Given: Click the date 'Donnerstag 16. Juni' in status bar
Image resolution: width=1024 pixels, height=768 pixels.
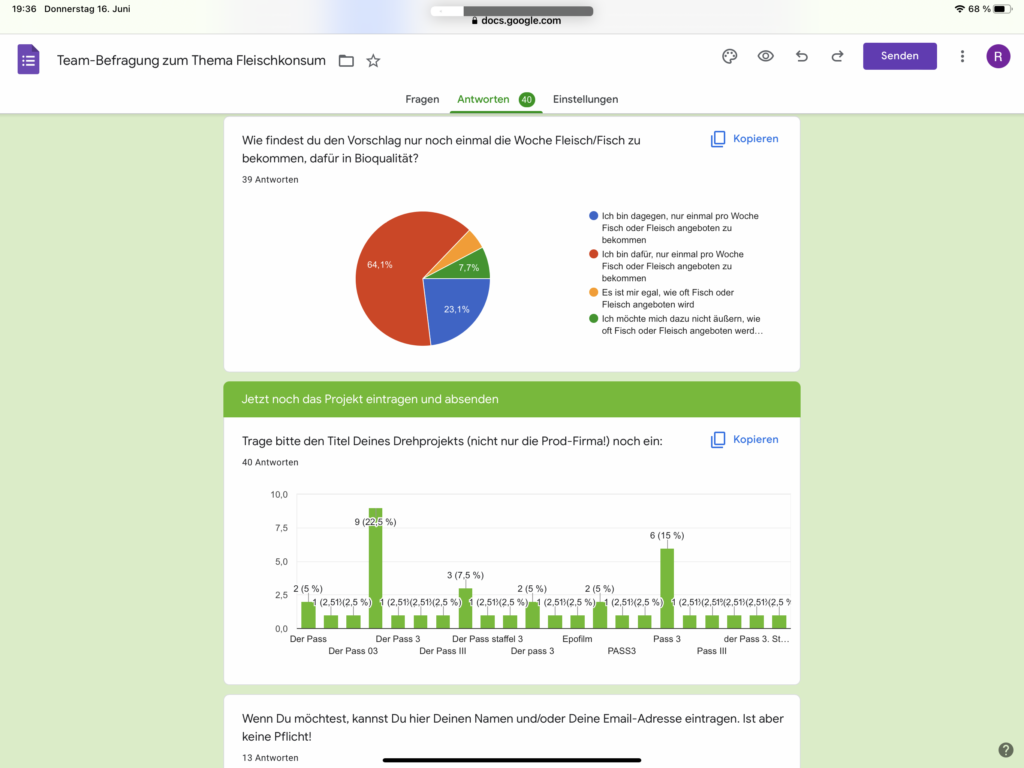Looking at the screenshot, I should coord(87,9).
